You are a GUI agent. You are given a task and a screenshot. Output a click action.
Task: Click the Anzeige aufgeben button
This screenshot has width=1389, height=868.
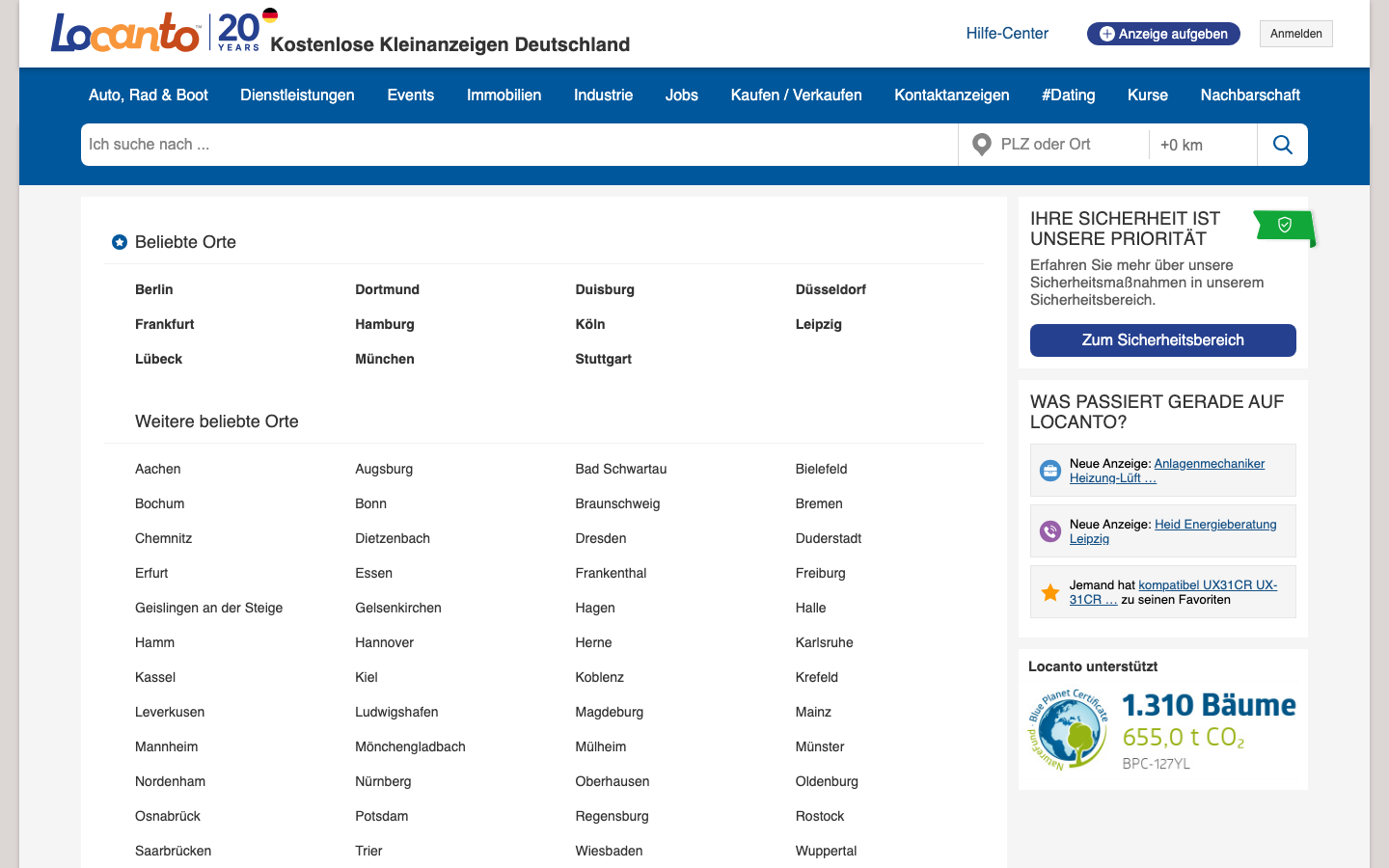pos(1163,34)
